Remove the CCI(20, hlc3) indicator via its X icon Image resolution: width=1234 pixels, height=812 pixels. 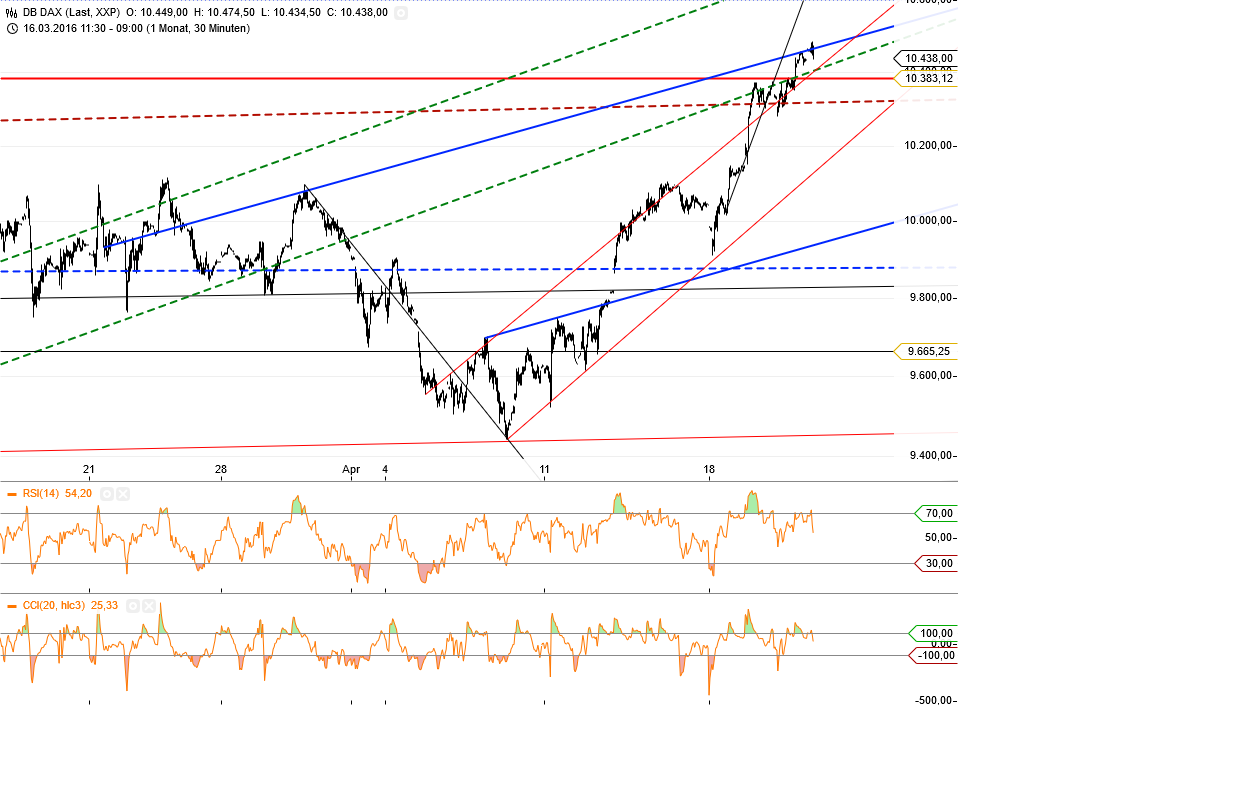[x=148, y=605]
